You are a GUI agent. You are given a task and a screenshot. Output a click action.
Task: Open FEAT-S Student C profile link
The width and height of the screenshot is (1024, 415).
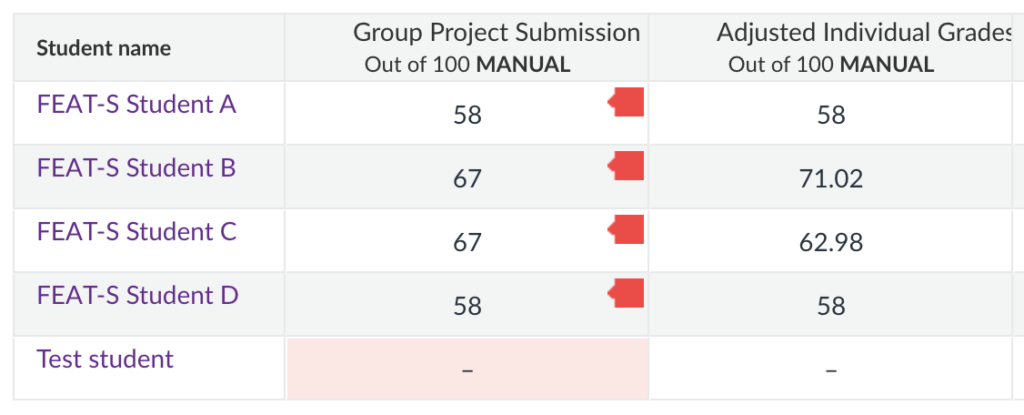pyautogui.click(x=136, y=232)
